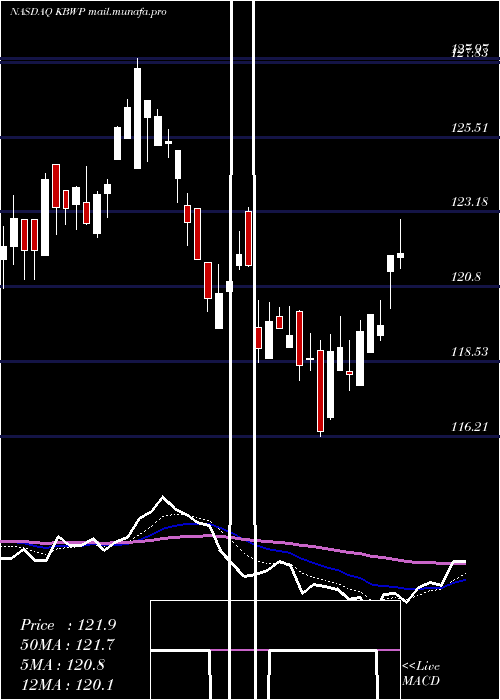The image size is (500, 700).
Task: Click the '12MA : 120.1' readout
Action: pos(67,684)
